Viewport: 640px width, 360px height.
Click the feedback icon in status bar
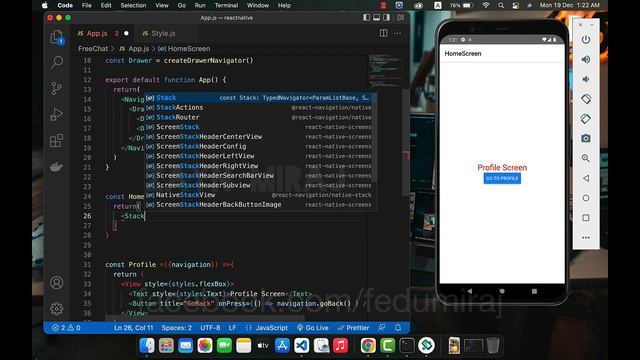[x=382, y=327]
